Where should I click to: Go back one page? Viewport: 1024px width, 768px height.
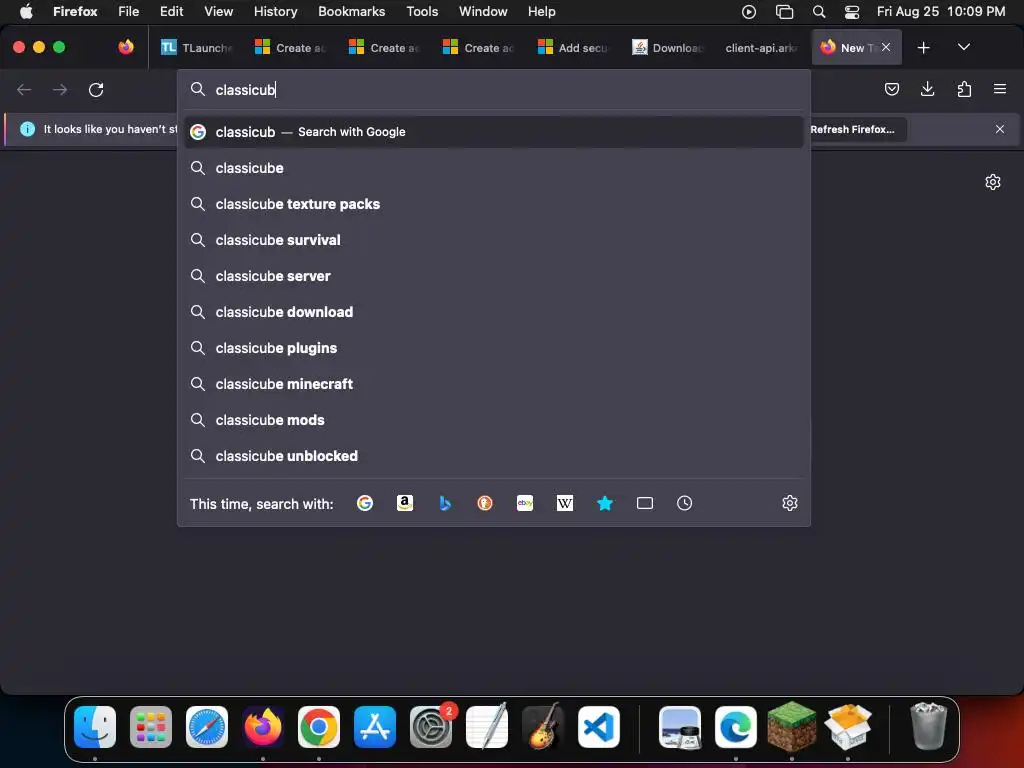point(24,89)
